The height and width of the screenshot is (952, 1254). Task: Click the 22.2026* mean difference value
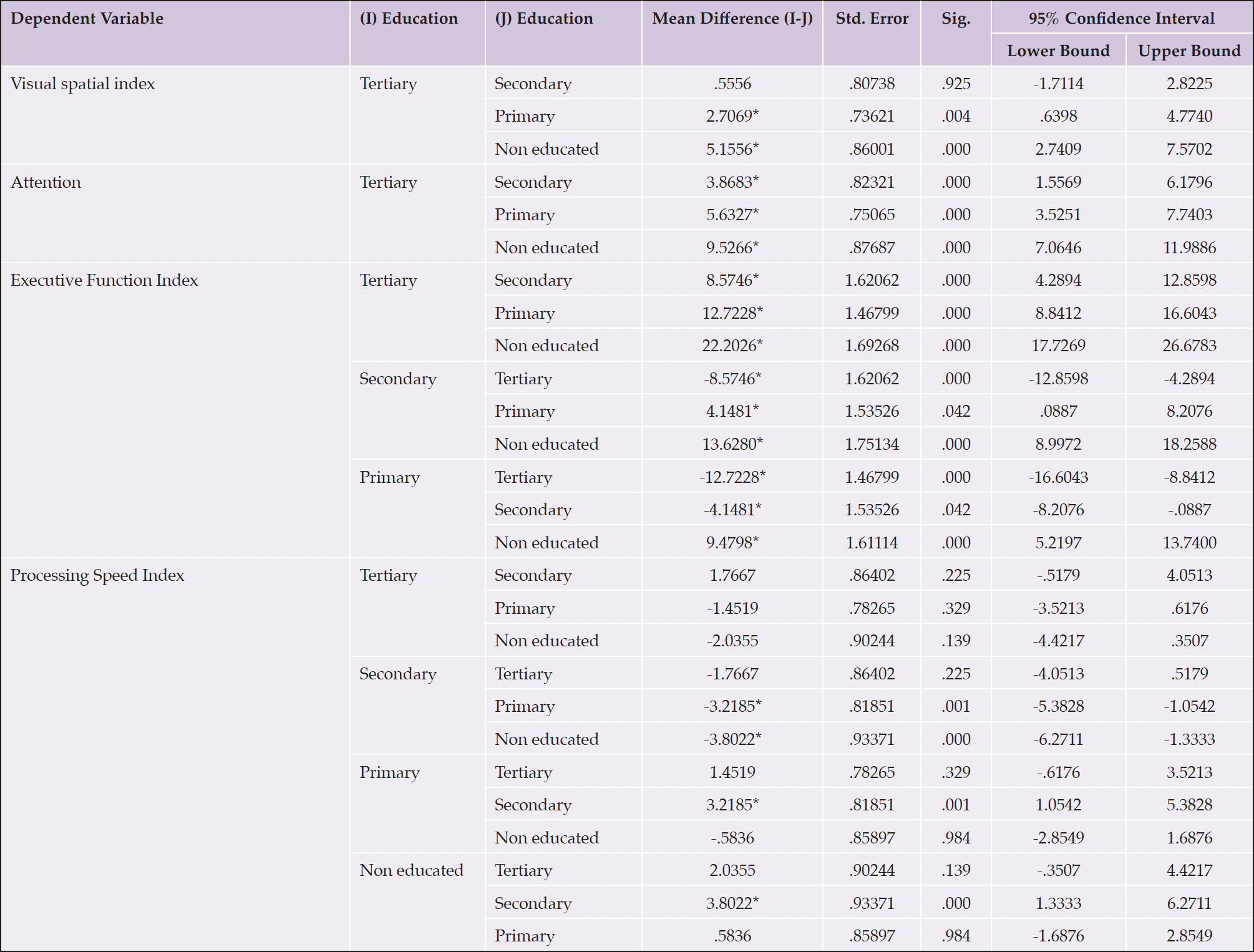coord(732,346)
